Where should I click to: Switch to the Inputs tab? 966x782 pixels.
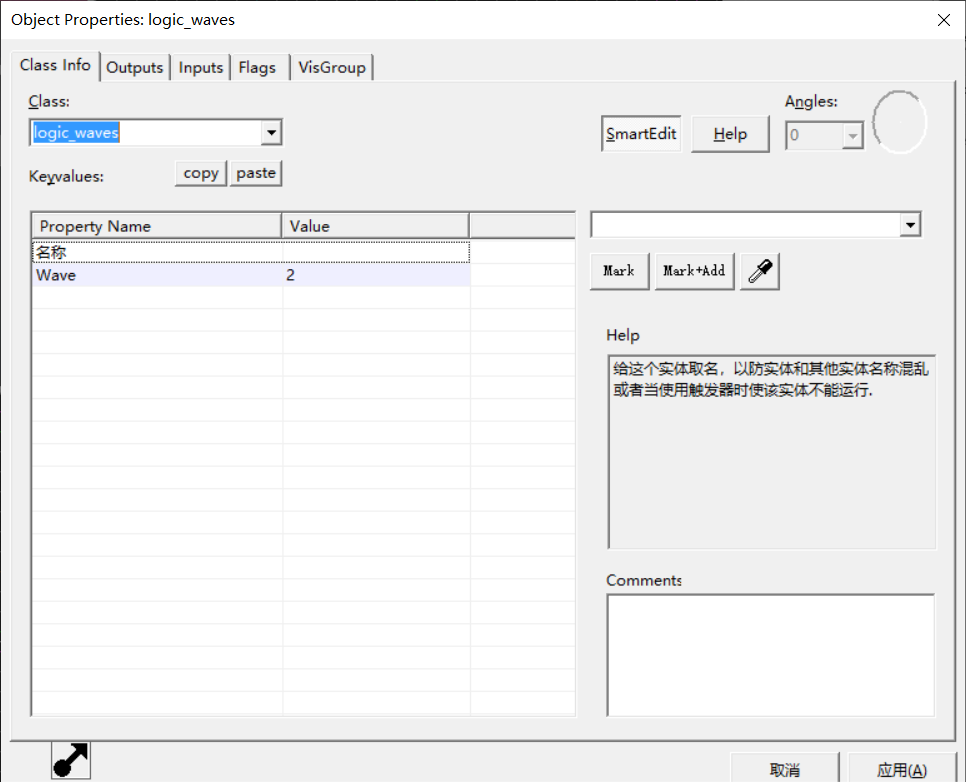tap(201, 67)
